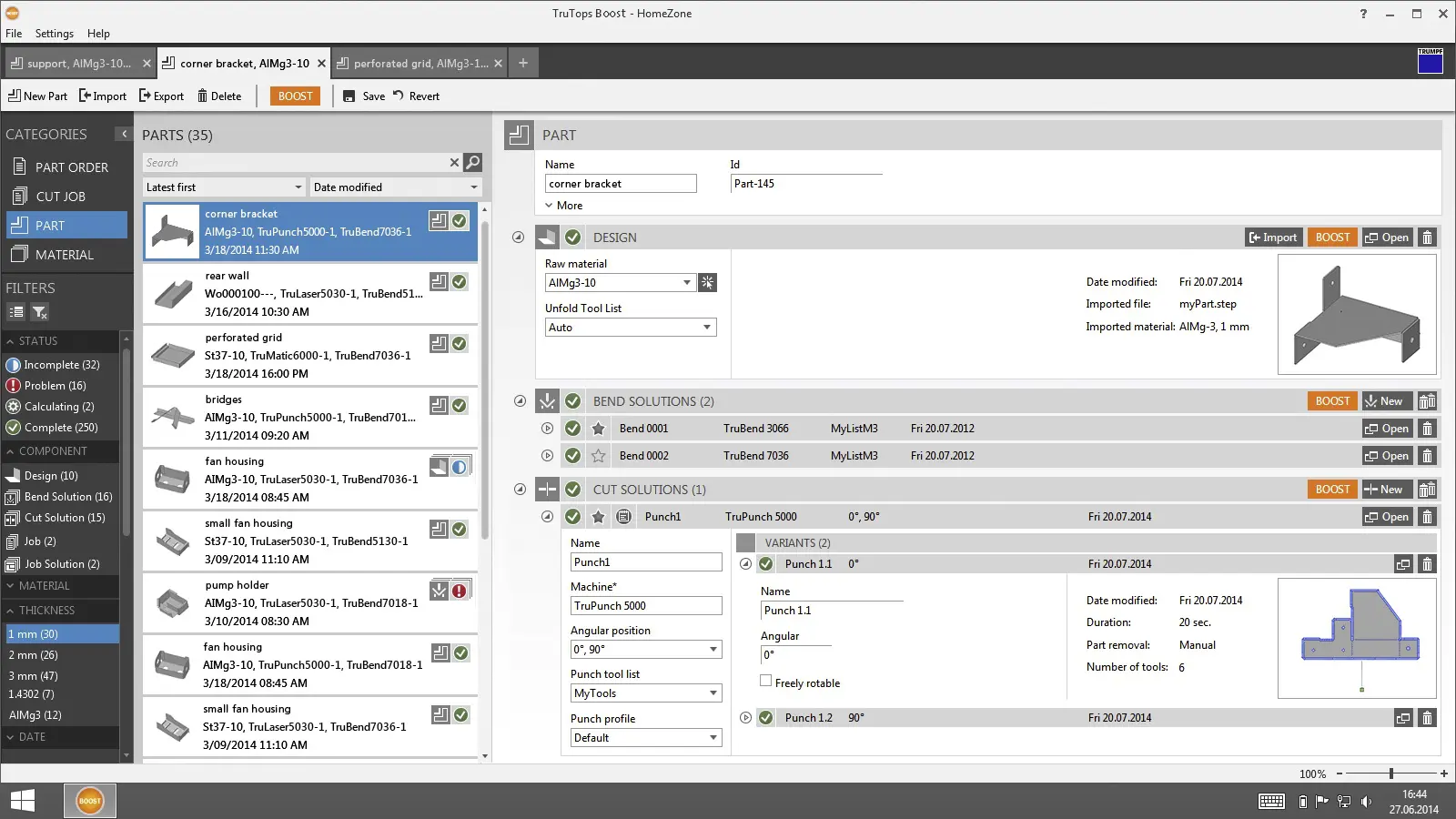This screenshot has height=819, width=1456.
Task: Open the Raw material AlMg3-10 dropdown
Action: (x=686, y=283)
